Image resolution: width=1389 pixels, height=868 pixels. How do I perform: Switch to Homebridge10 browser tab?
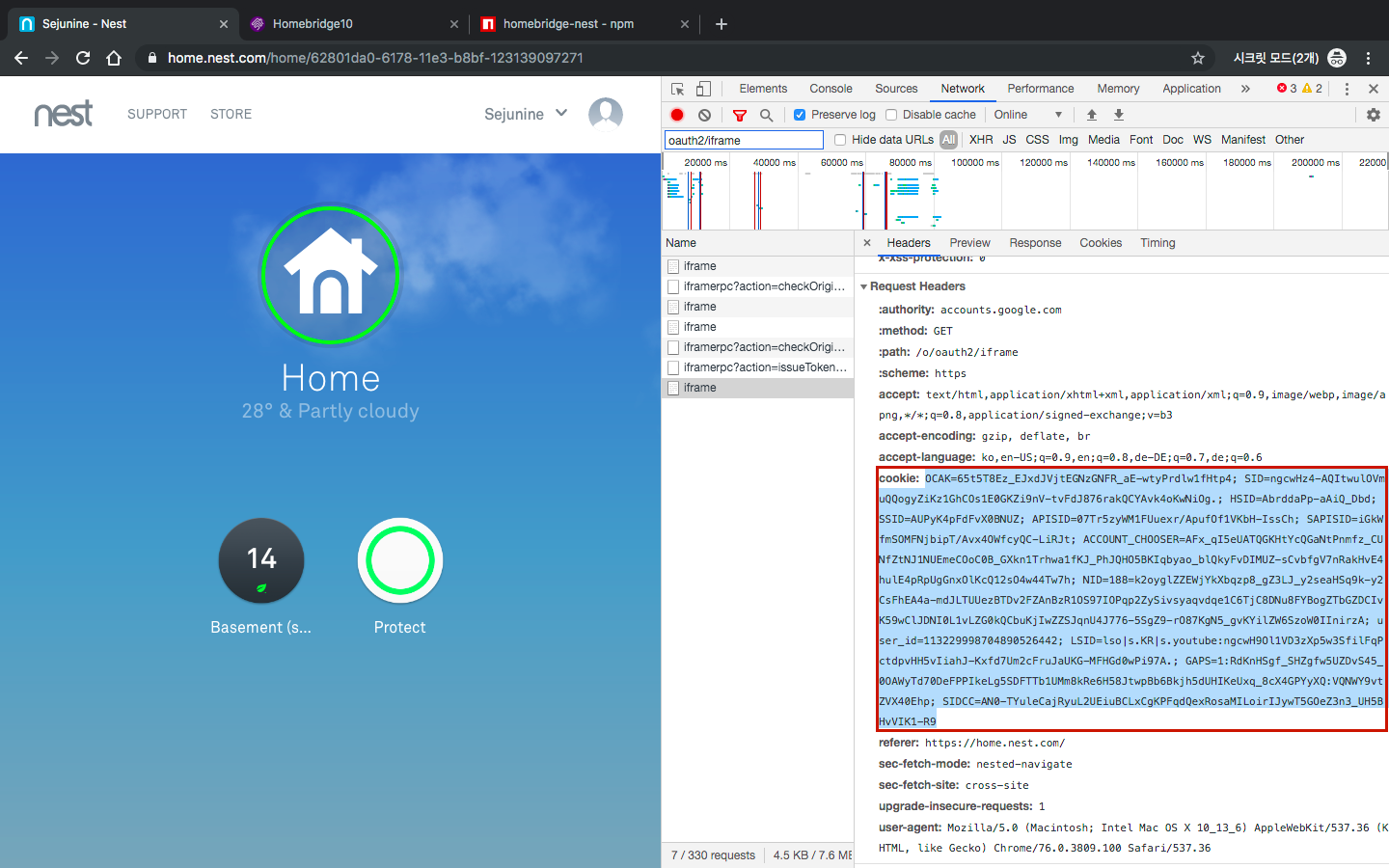point(352,24)
